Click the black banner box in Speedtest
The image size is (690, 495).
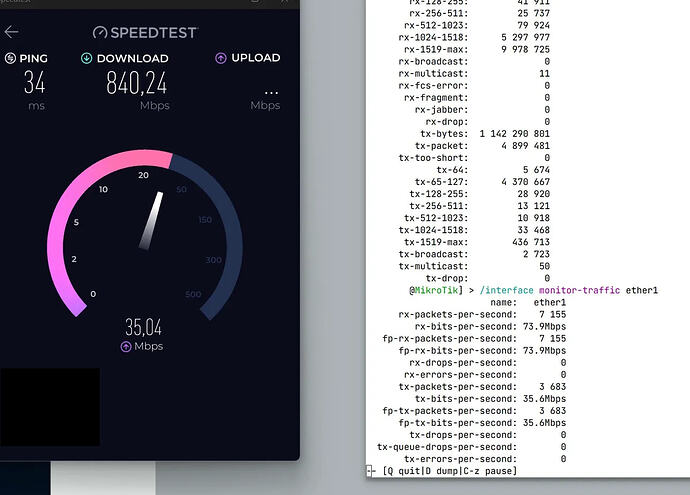[x=50, y=407]
